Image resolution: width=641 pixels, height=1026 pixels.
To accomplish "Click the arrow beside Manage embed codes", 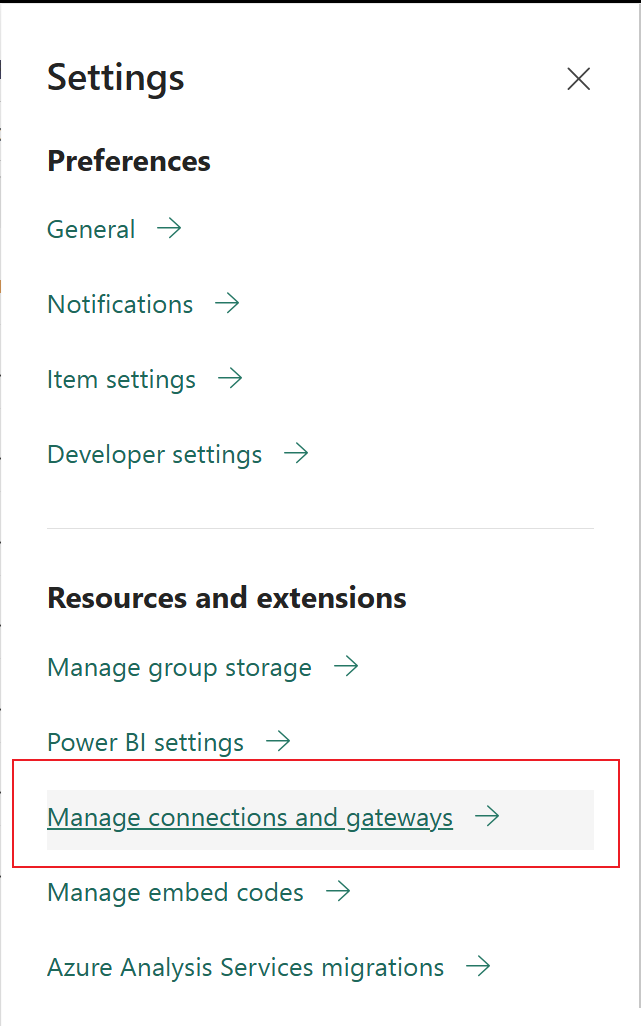I will 338,892.
